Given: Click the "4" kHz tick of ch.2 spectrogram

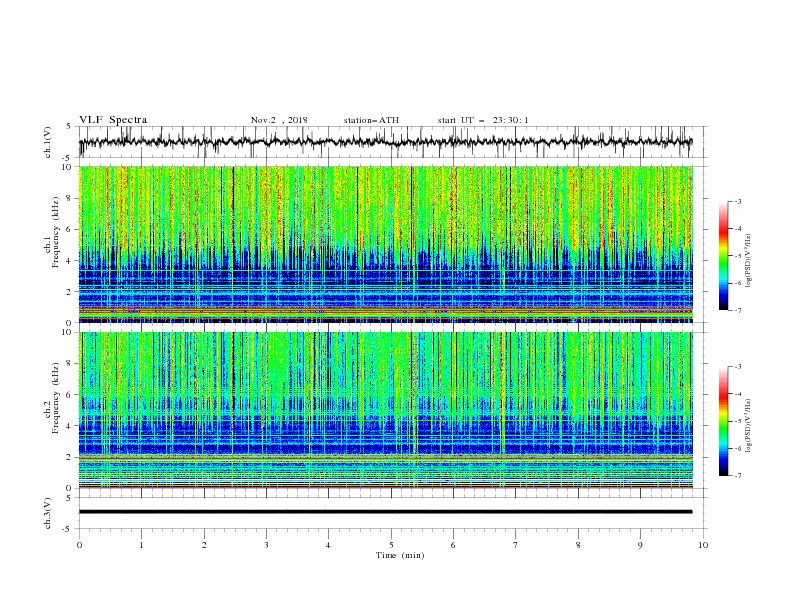Looking at the screenshot, I should pyautogui.click(x=70, y=426).
